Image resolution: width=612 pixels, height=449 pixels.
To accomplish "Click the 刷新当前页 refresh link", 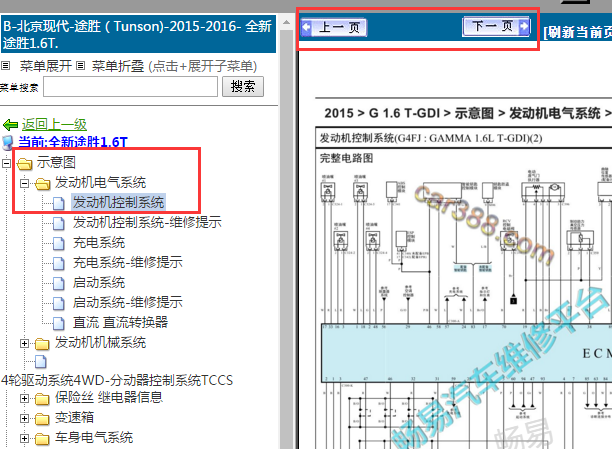I will coord(578,32).
